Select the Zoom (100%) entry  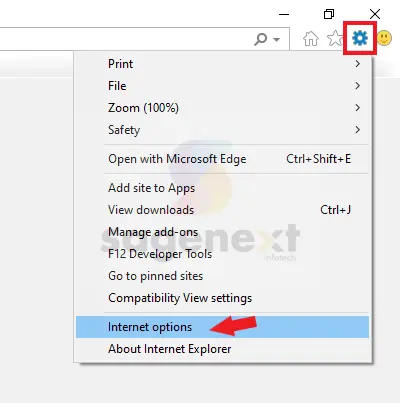[222, 108]
